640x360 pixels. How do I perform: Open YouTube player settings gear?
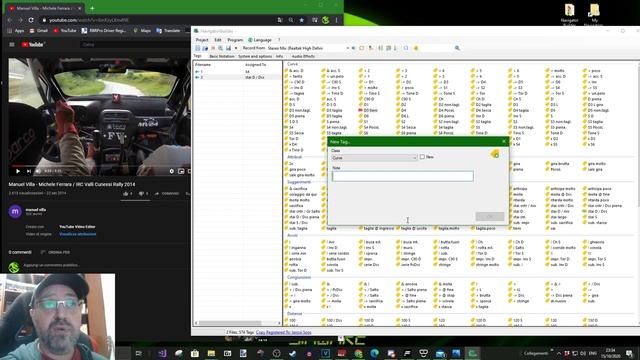coord(171,171)
